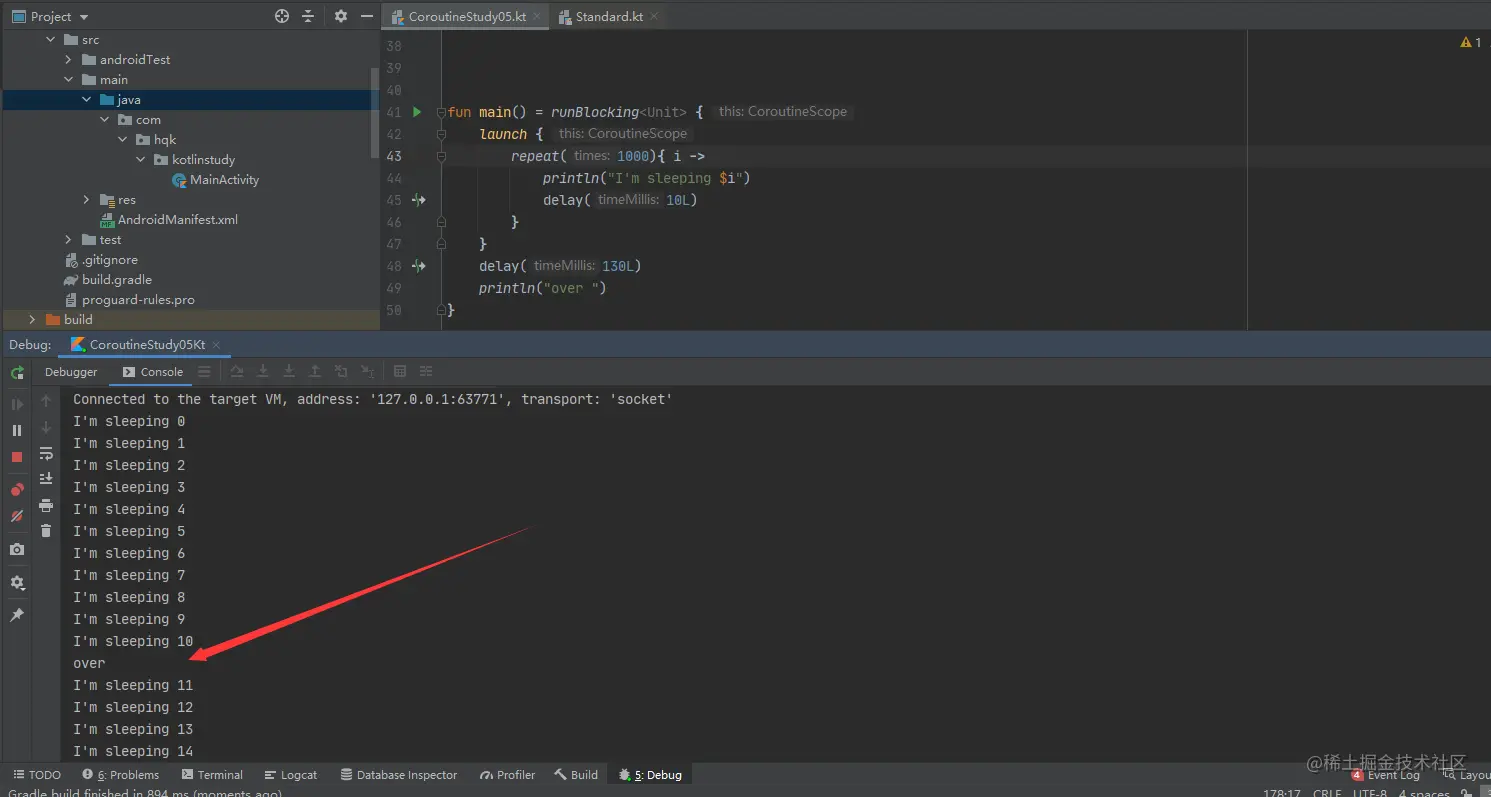
Task: Collapse the com package
Action: click(105, 120)
